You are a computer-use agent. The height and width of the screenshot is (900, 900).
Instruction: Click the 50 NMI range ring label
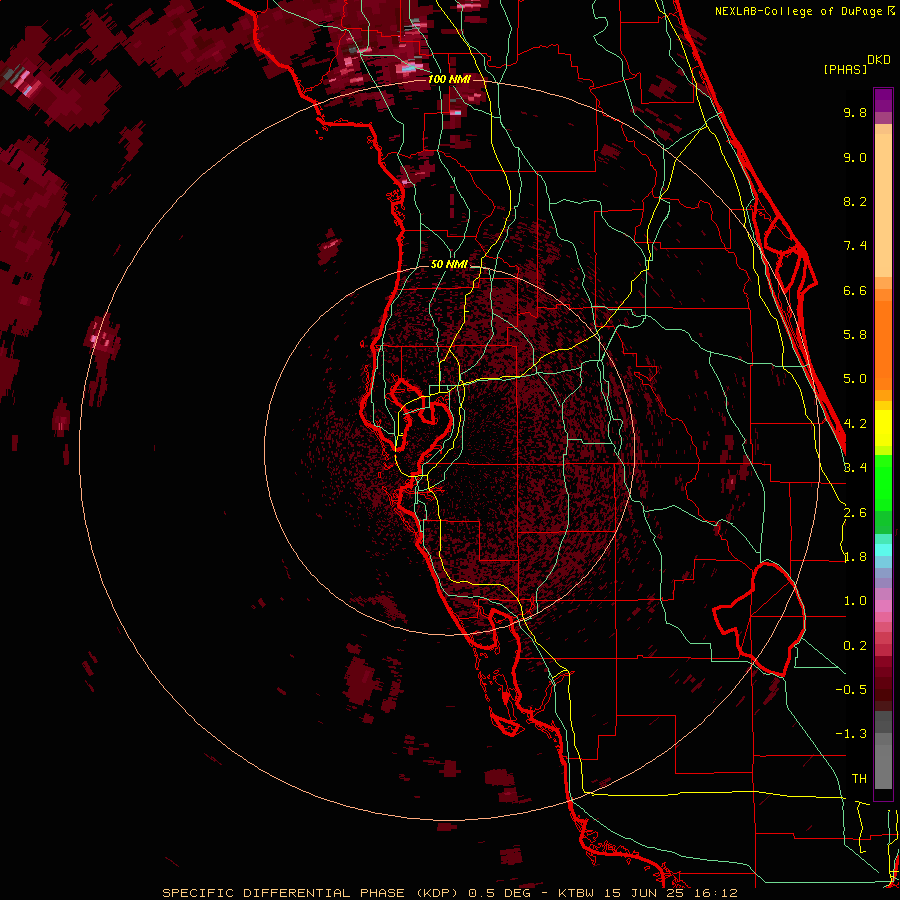tap(449, 265)
